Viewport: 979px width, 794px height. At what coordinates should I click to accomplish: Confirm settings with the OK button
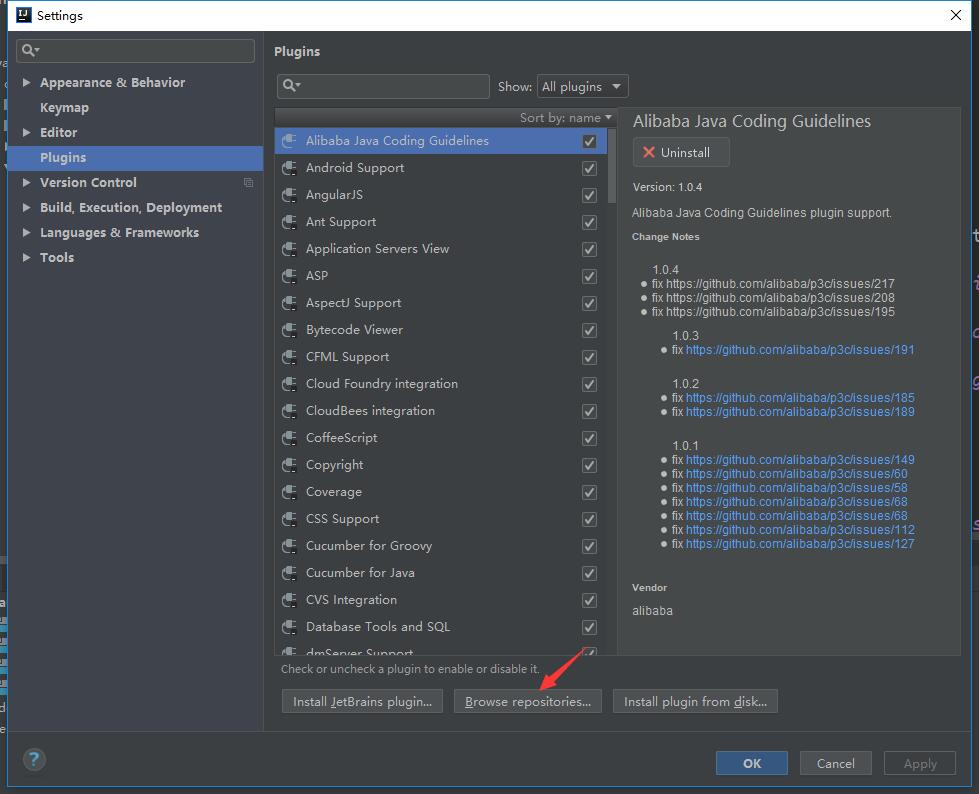click(752, 763)
